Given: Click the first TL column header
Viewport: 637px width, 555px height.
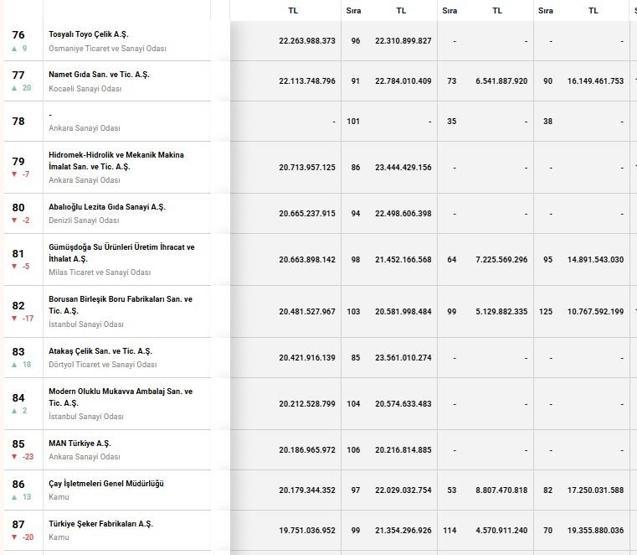Looking at the screenshot, I should (293, 11).
